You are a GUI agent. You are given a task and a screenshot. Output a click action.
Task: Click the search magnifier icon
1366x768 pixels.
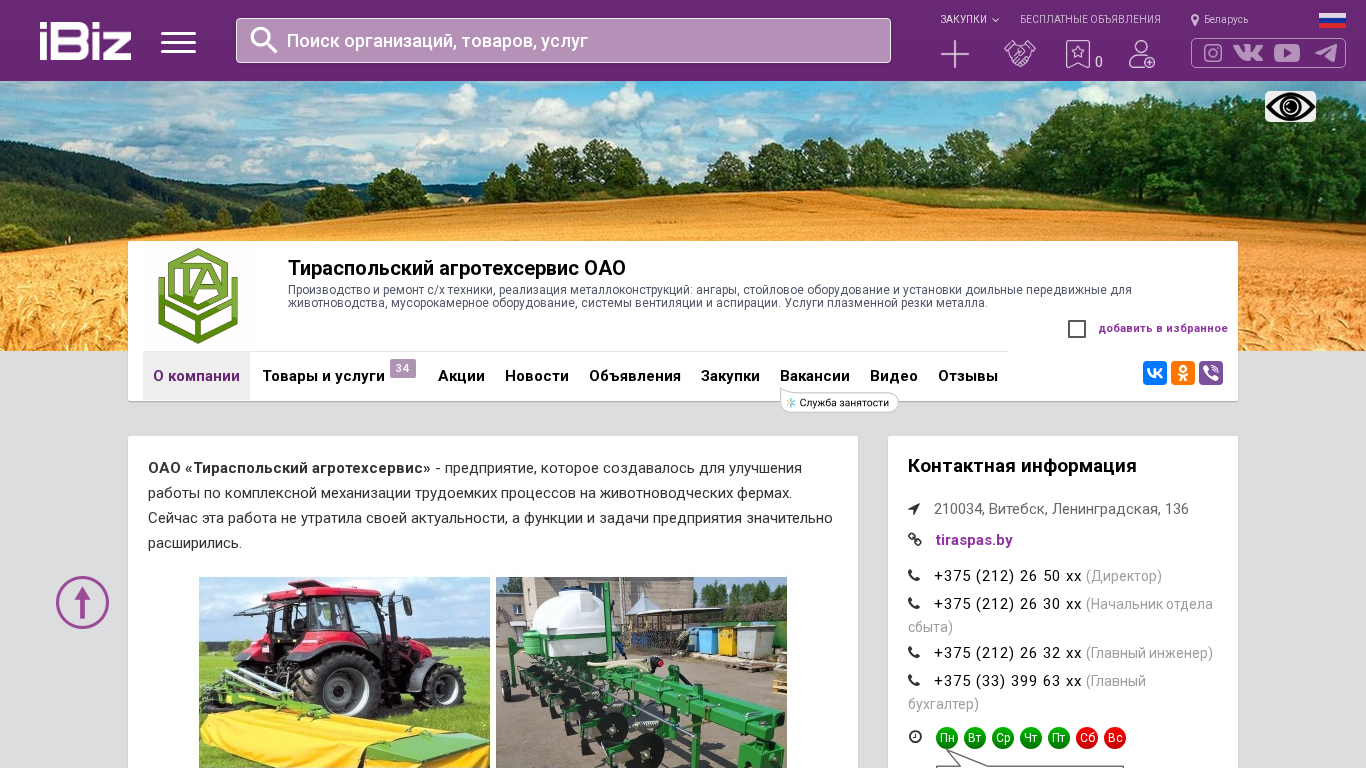coord(264,40)
